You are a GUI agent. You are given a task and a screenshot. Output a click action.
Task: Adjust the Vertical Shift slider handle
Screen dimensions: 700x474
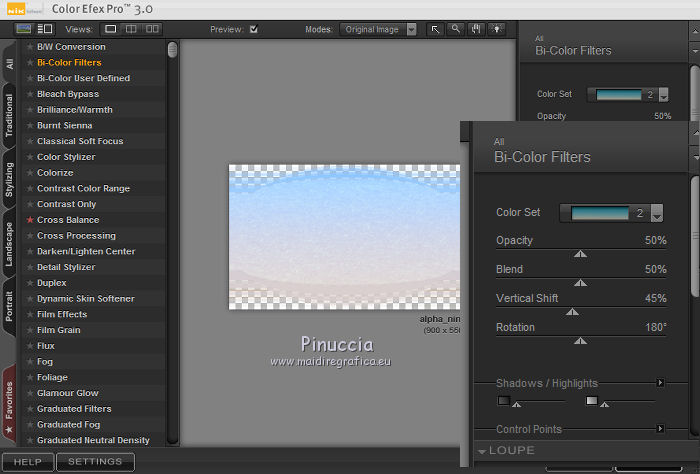pos(572,312)
